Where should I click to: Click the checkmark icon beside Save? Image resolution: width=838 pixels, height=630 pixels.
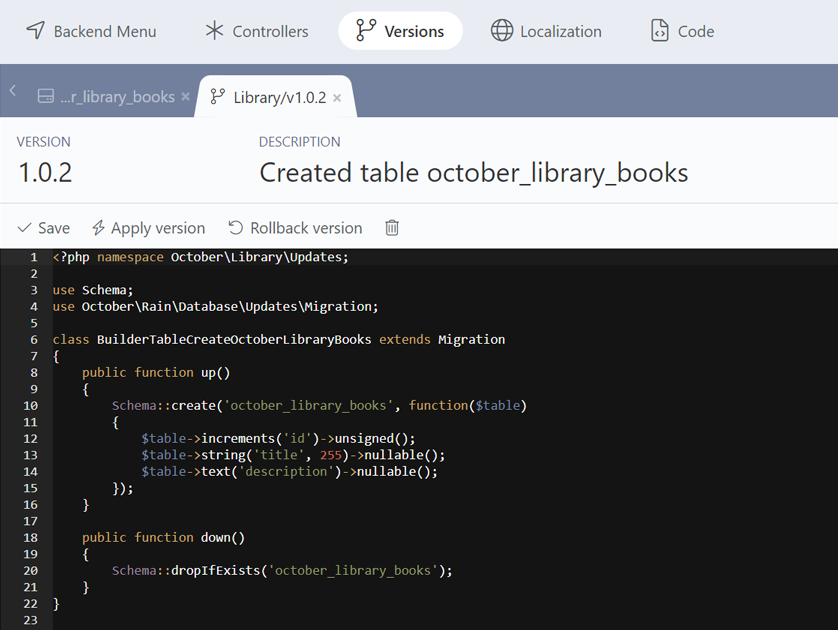point(24,228)
